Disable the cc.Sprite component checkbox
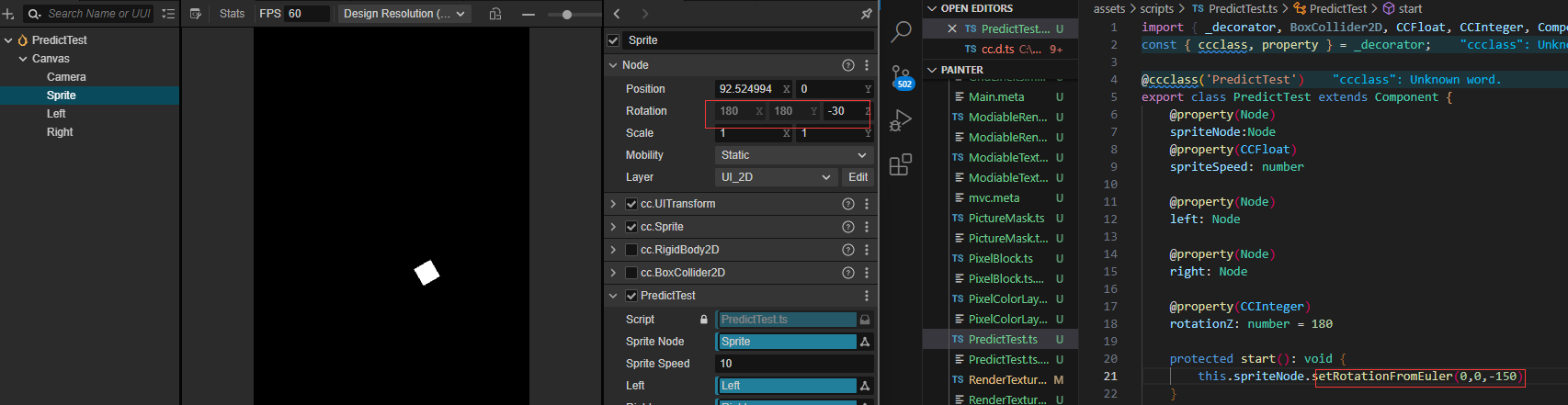 click(631, 227)
